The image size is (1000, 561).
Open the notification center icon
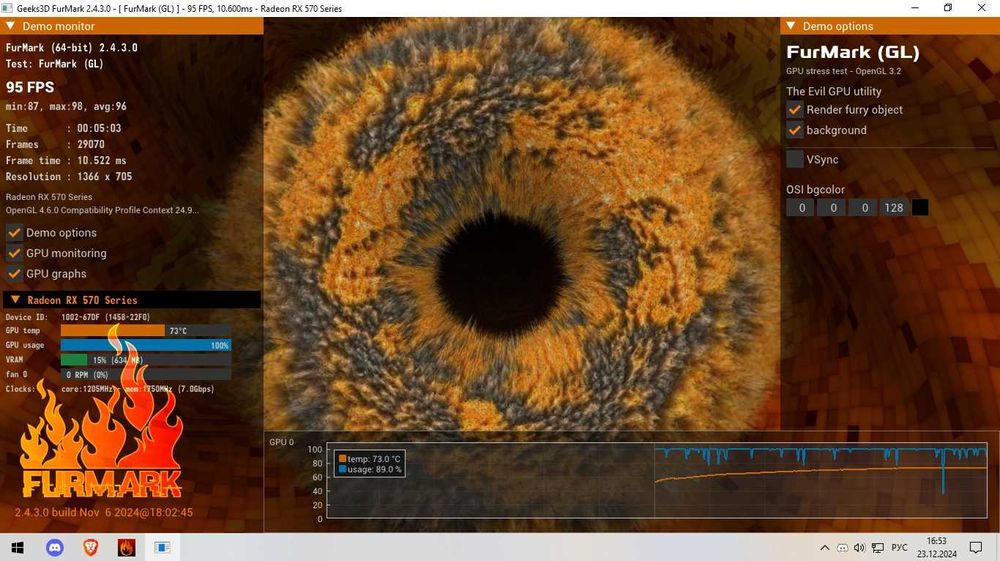pos(976,548)
